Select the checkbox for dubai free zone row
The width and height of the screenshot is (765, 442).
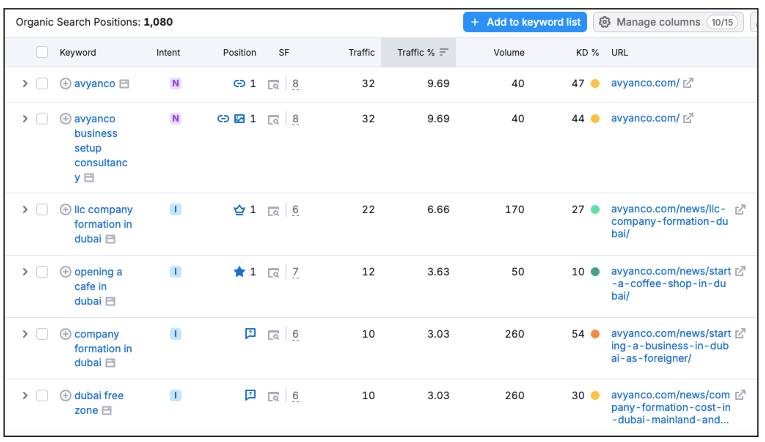tap(42, 396)
